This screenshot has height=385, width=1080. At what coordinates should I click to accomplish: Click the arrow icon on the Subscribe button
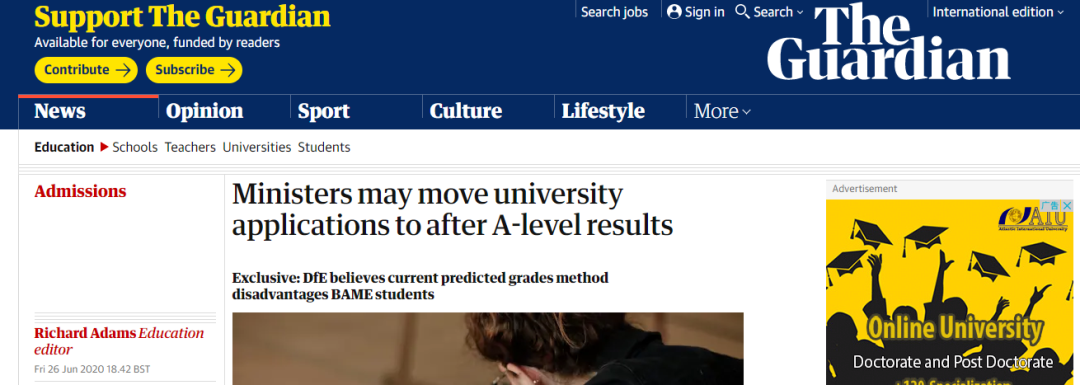tap(228, 70)
